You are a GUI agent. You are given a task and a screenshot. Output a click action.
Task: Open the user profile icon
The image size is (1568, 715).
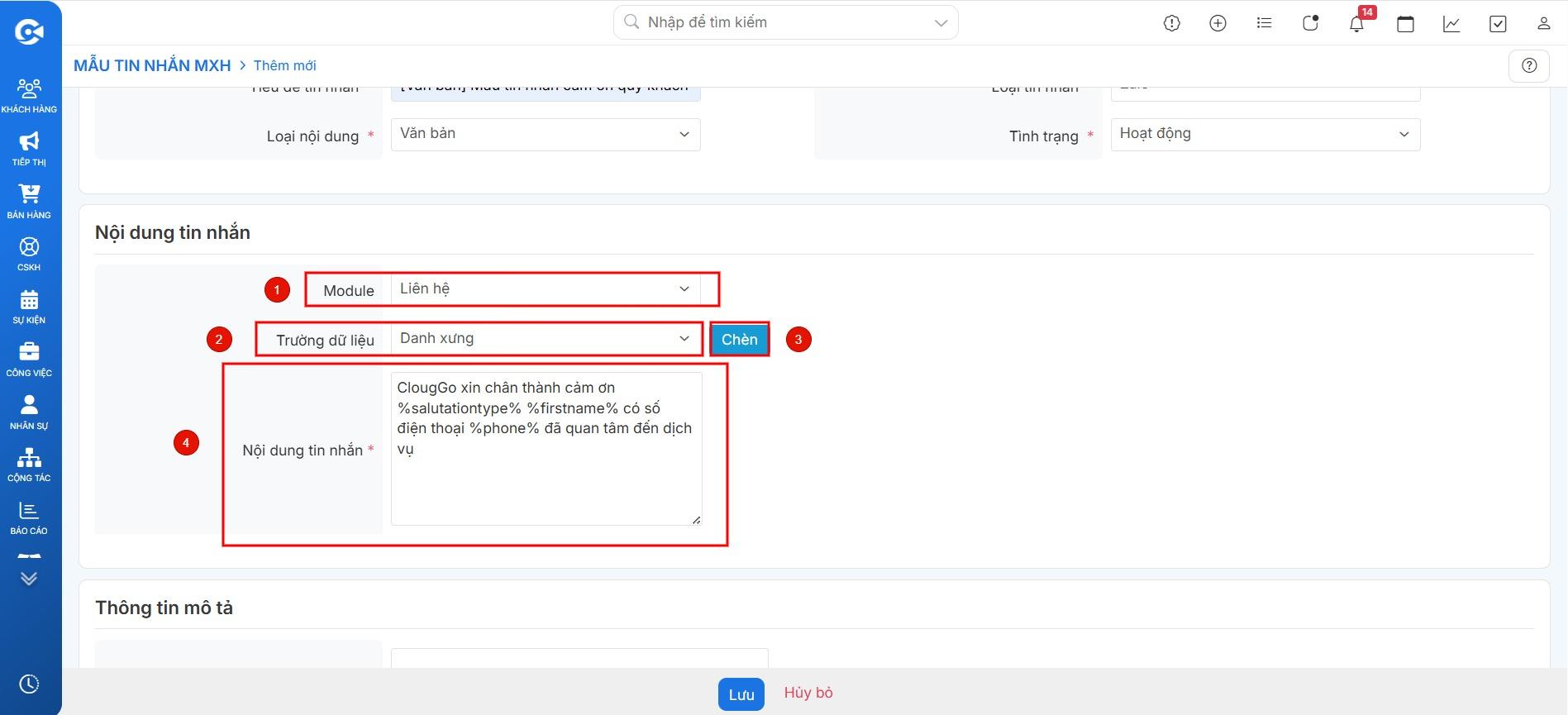tap(1543, 23)
